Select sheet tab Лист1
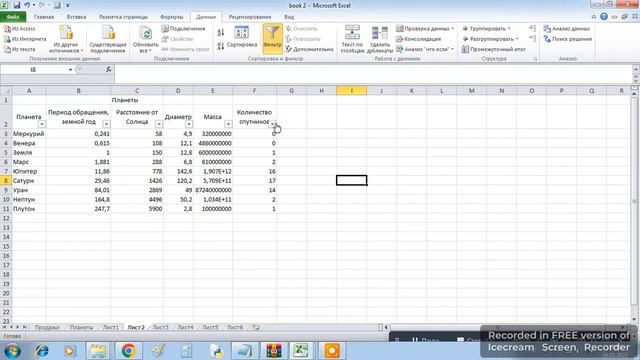 (x=111, y=327)
